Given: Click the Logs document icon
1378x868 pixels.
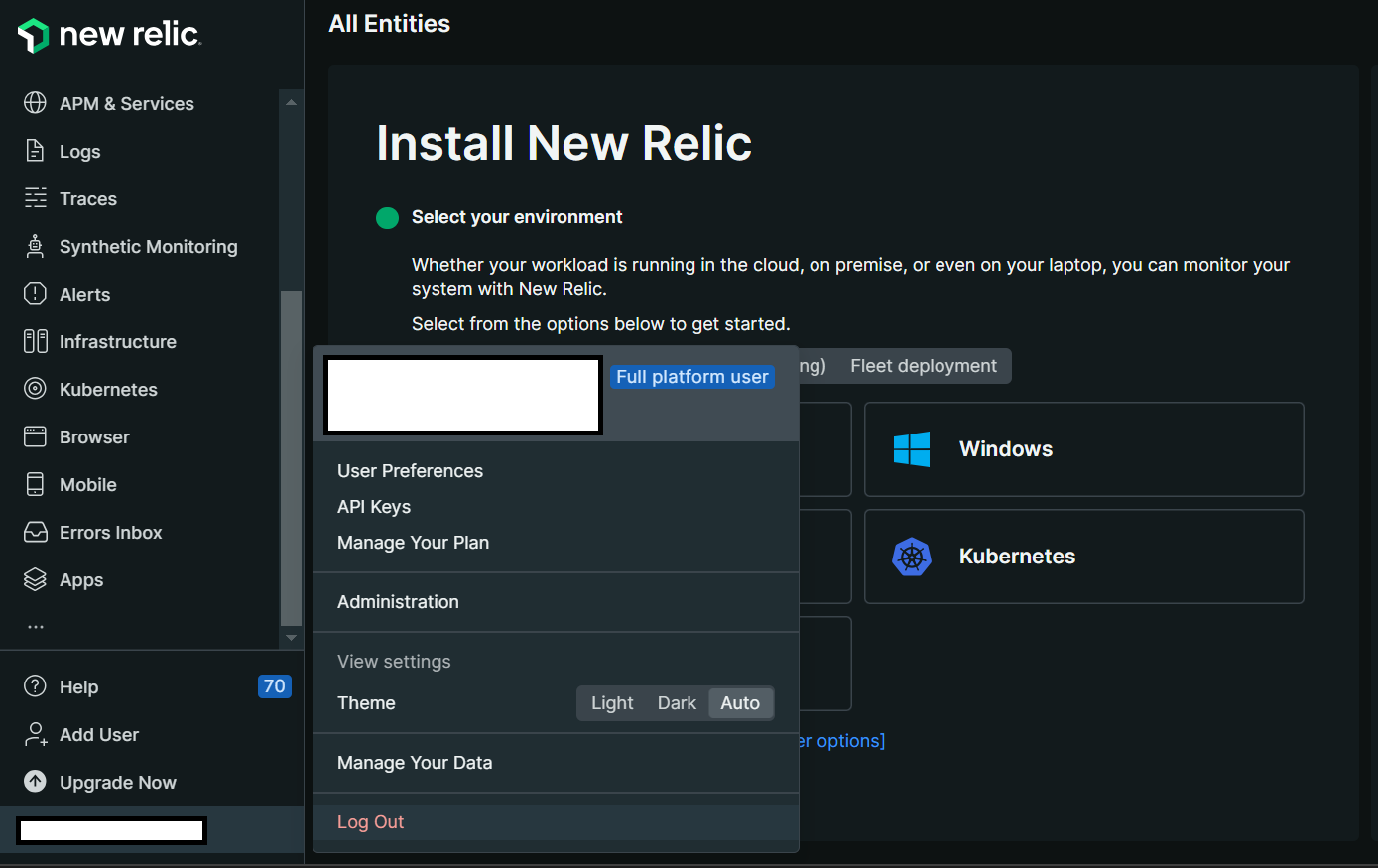Looking at the screenshot, I should point(35,151).
